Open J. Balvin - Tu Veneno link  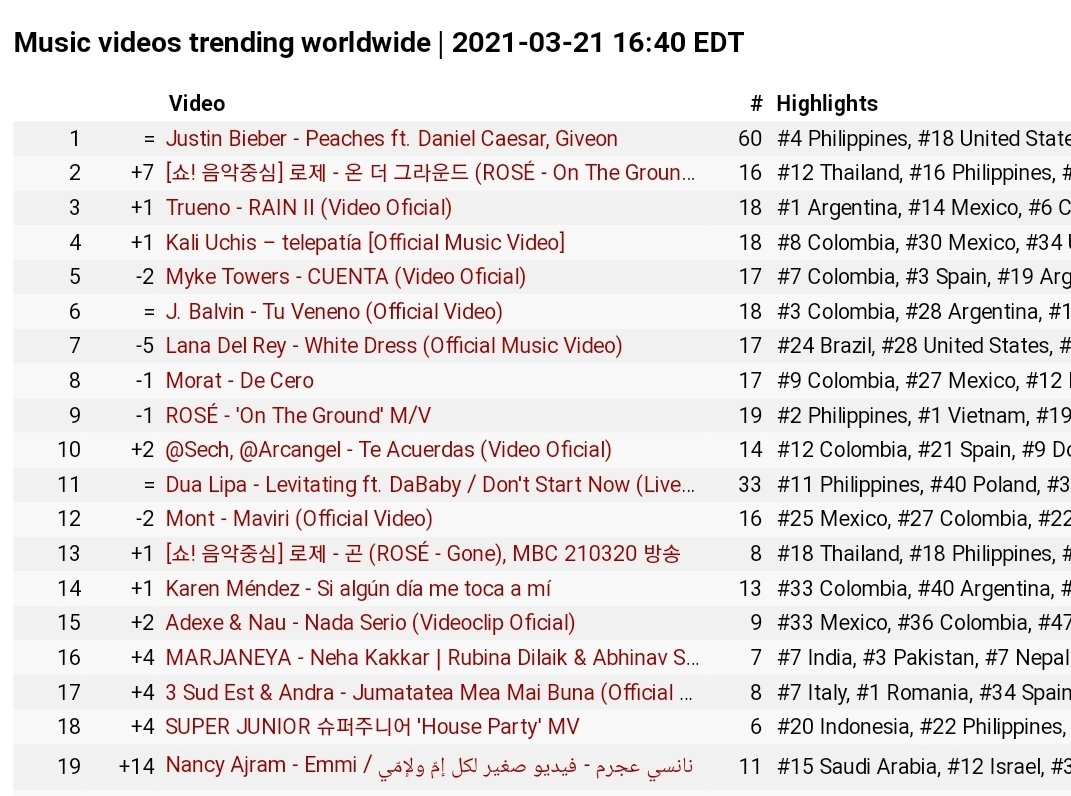(x=334, y=312)
